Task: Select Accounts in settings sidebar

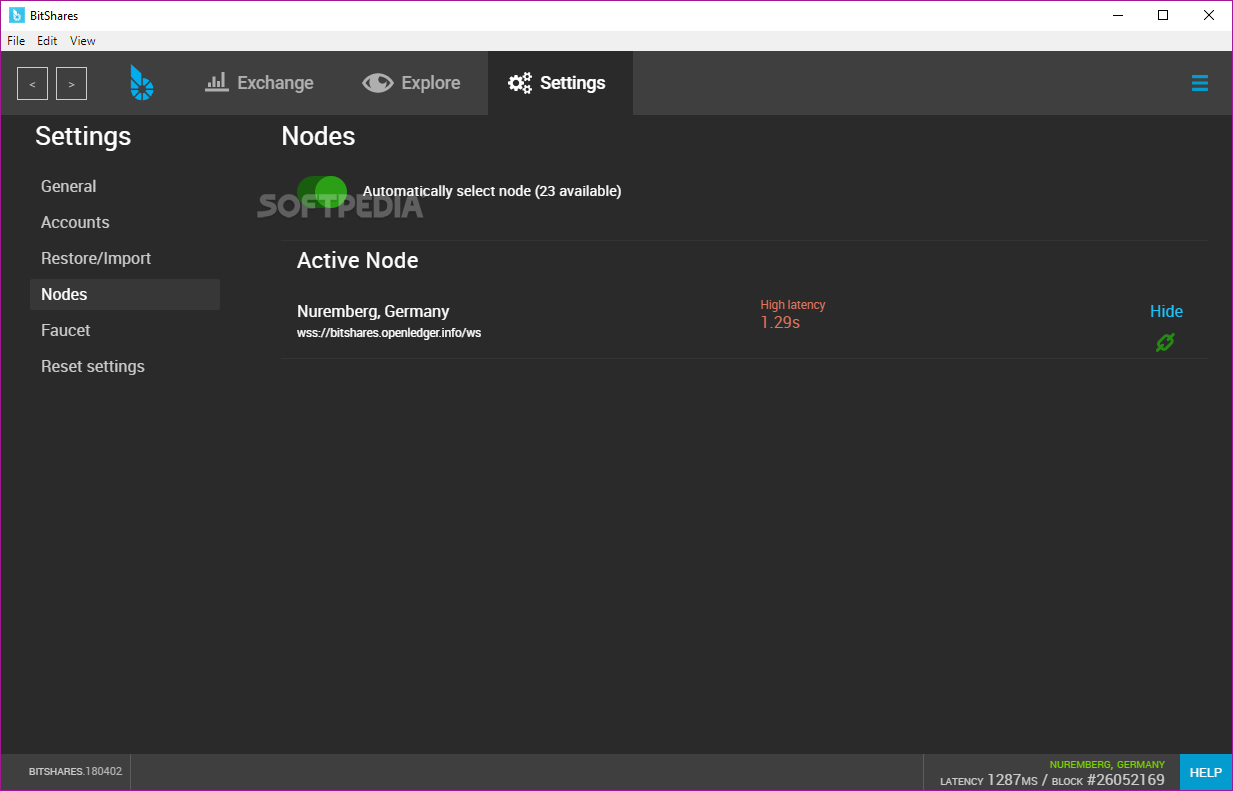Action: tap(125, 222)
